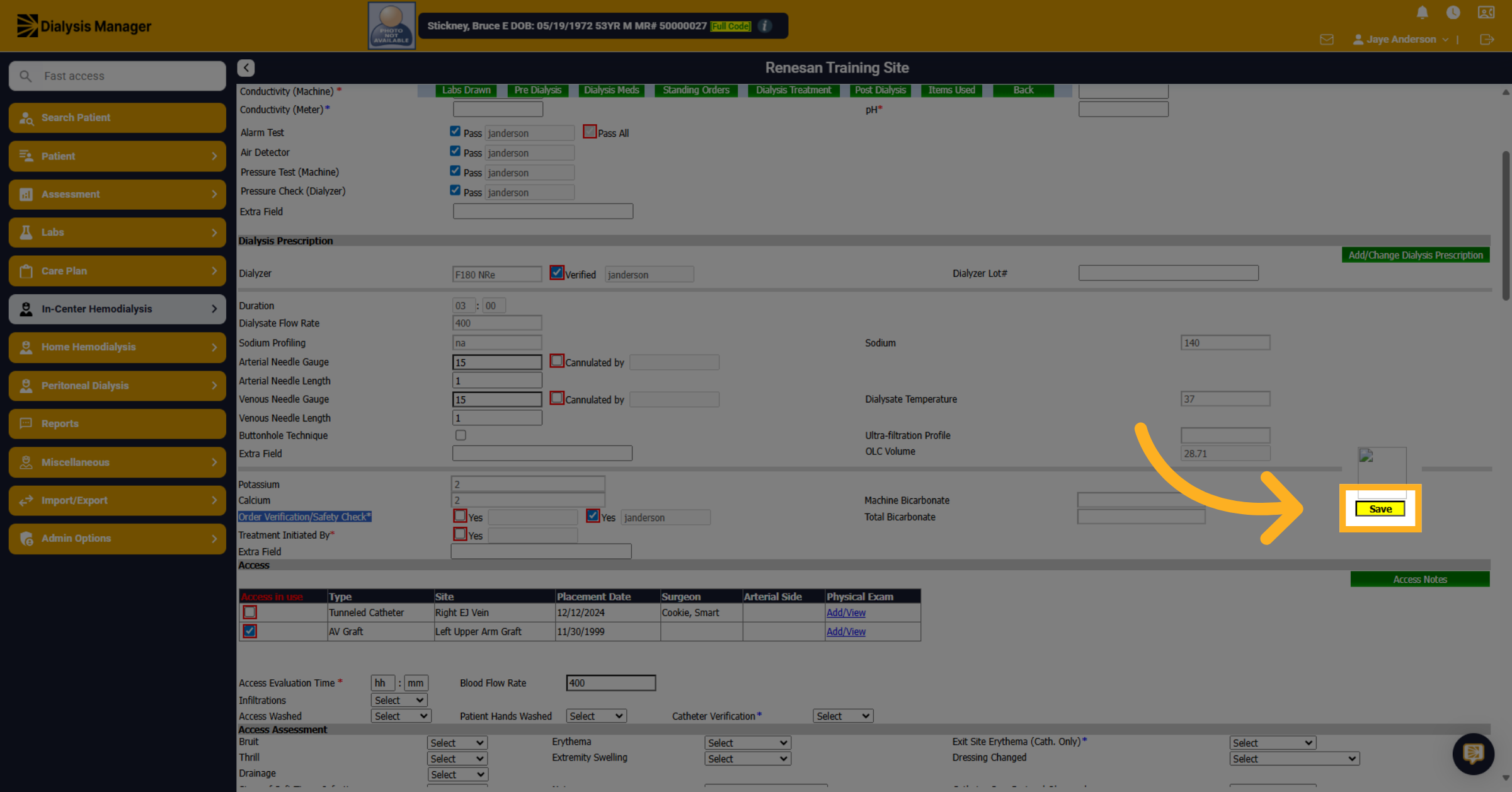Click the Labs flask icon
Image resolution: width=1512 pixels, height=792 pixels.
pos(26,232)
